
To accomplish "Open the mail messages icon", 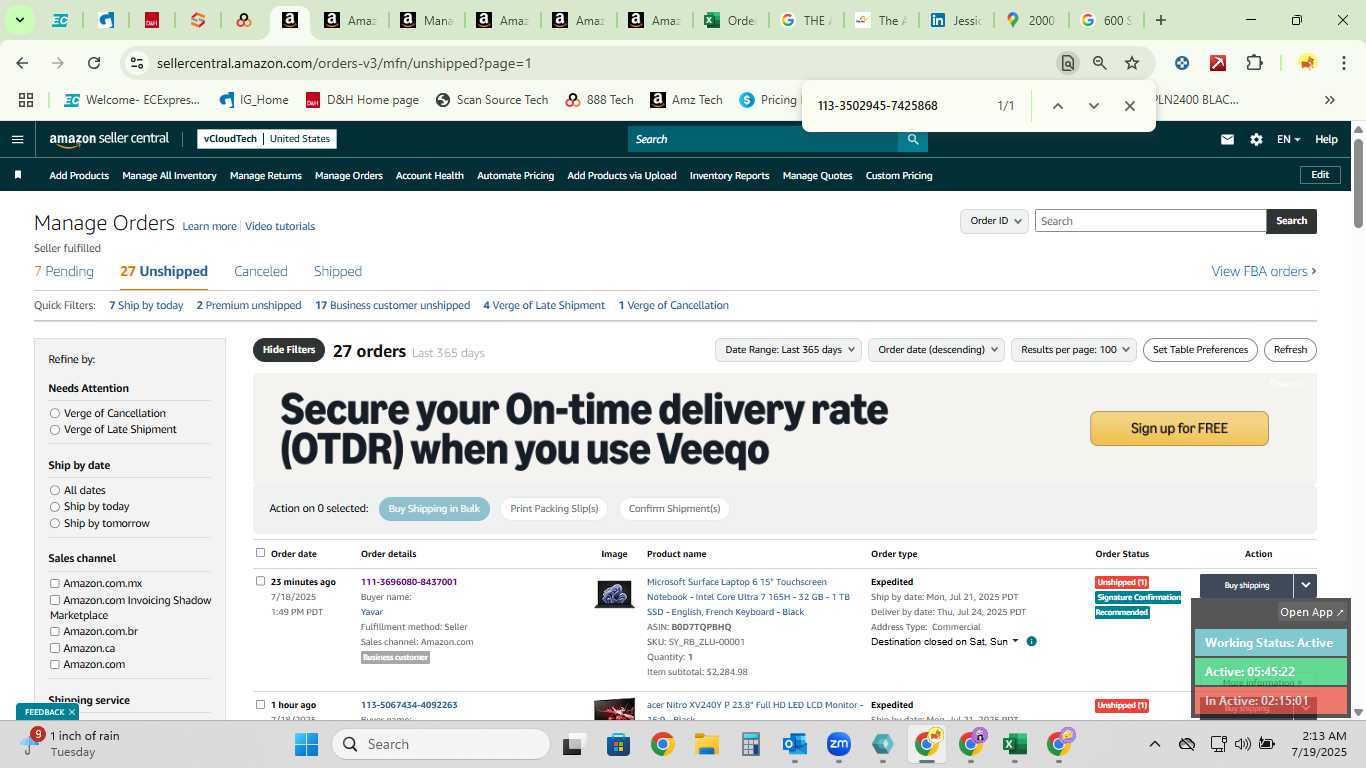I will (1227, 139).
